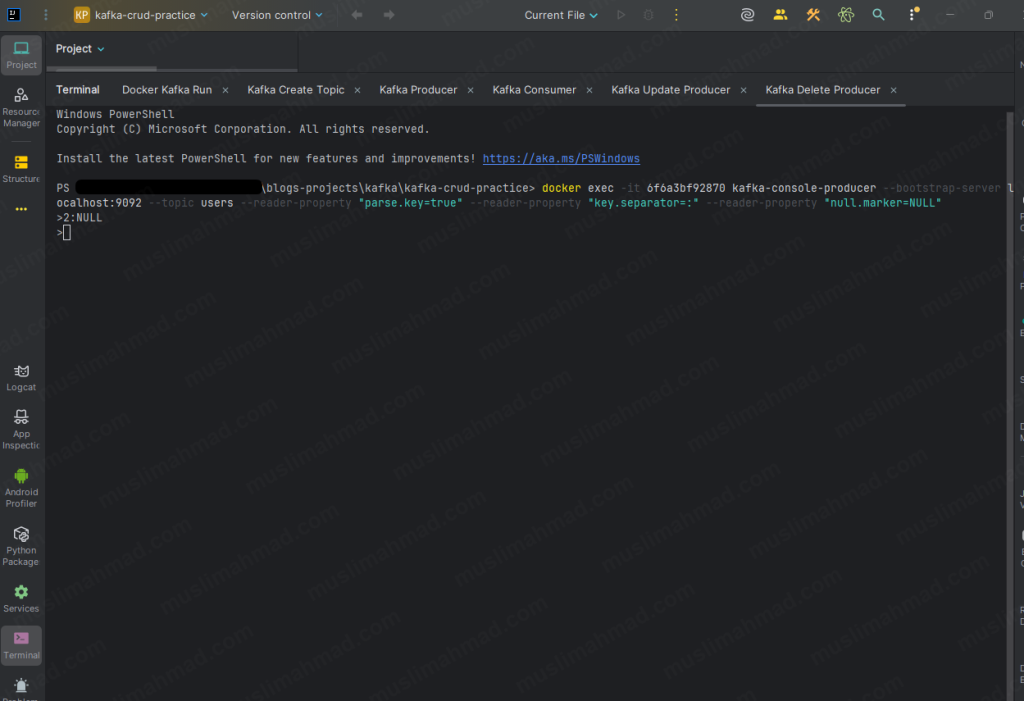
Task: Click the 'key.separator=:' argument text
Action: point(643,203)
